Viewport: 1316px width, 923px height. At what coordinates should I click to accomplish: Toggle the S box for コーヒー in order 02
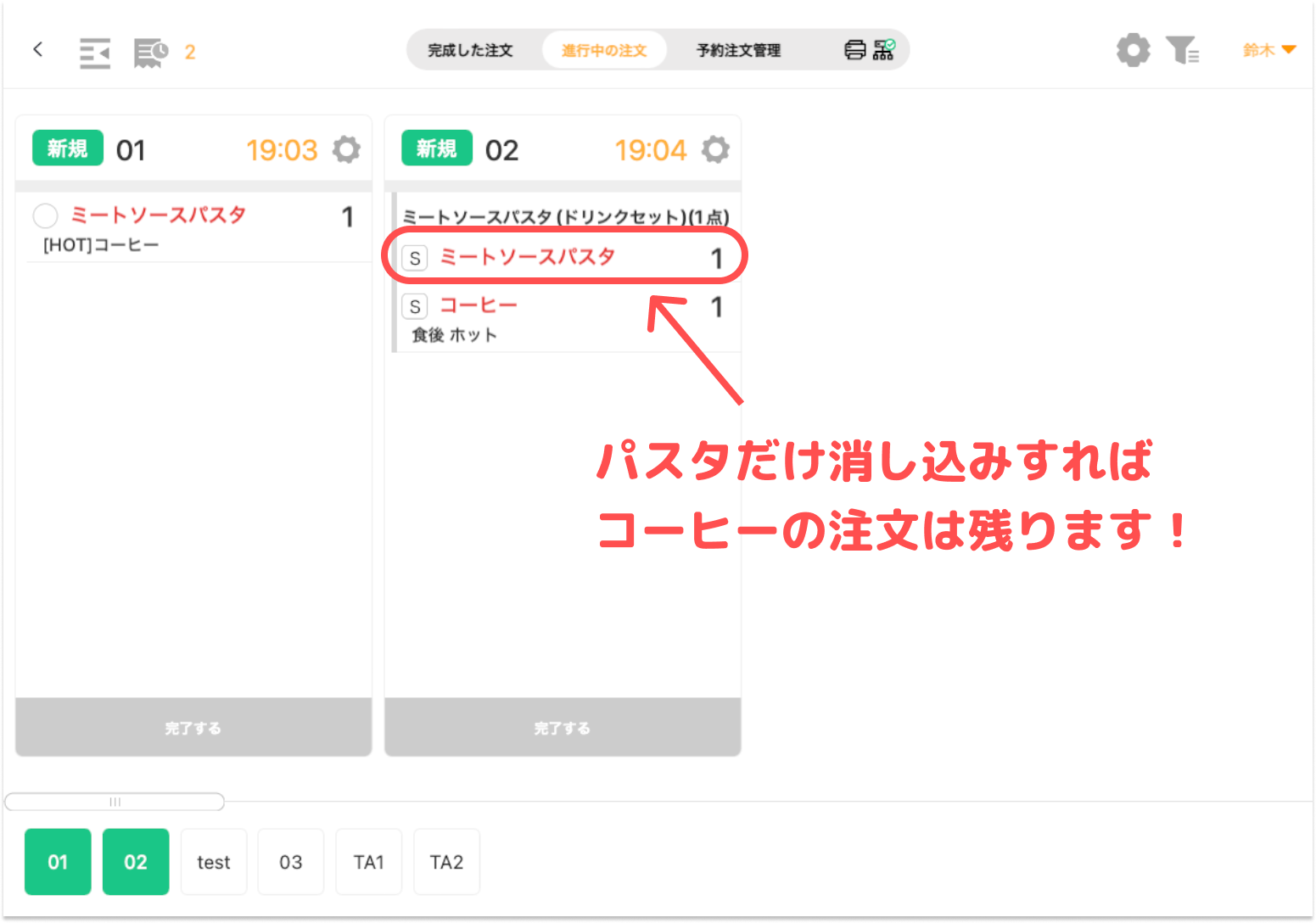pyautogui.click(x=415, y=306)
